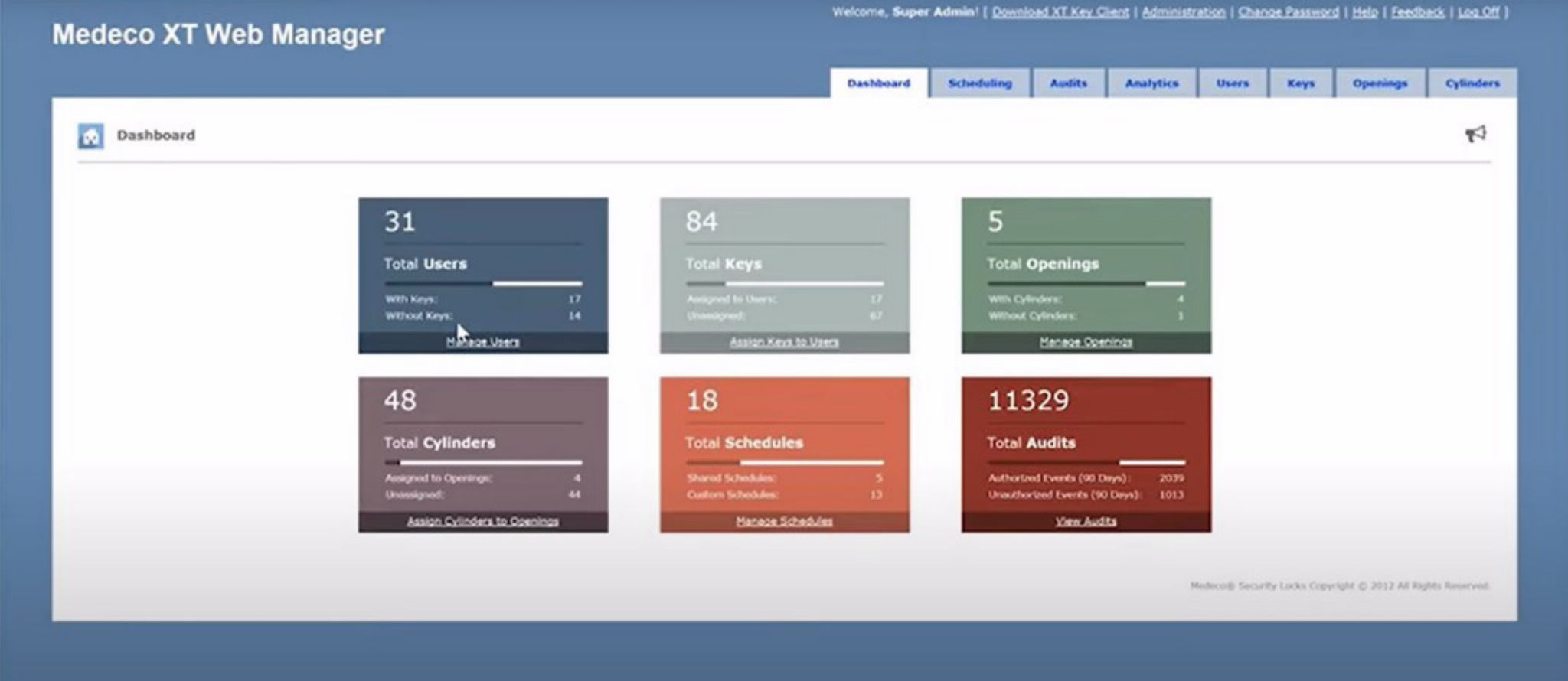Click the Change Password link
The height and width of the screenshot is (681, 1568).
[1288, 12]
